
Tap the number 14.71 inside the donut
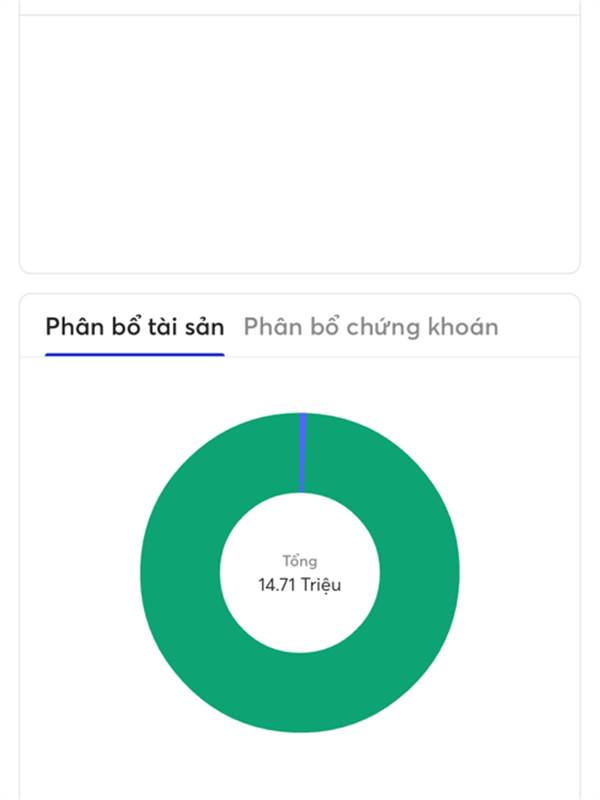[277, 585]
